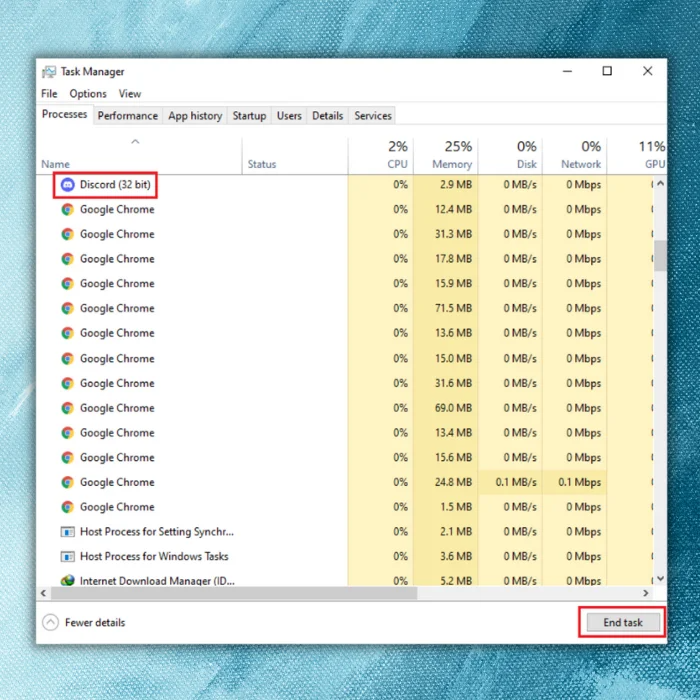Viewport: 700px width, 700px height.
Task: Open the File menu
Action: pos(49,94)
